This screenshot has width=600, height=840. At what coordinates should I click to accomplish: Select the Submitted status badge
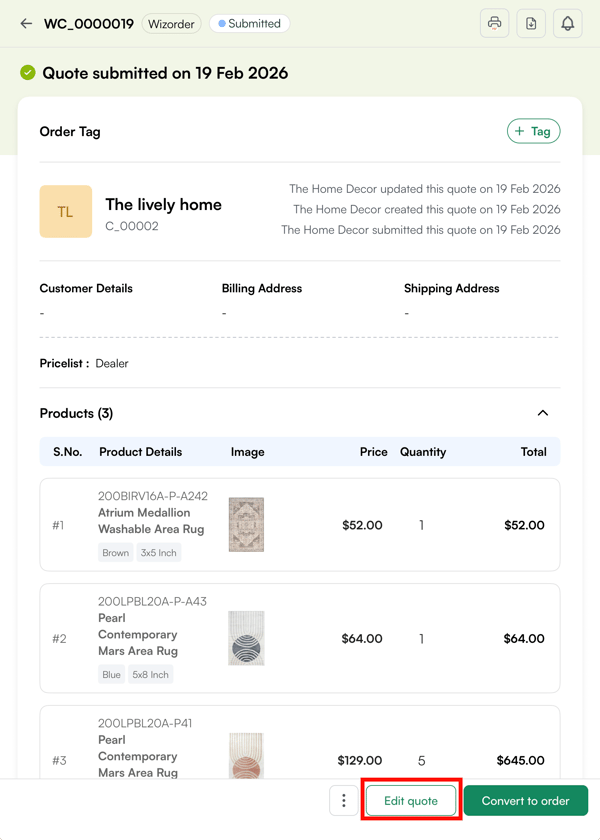248,23
